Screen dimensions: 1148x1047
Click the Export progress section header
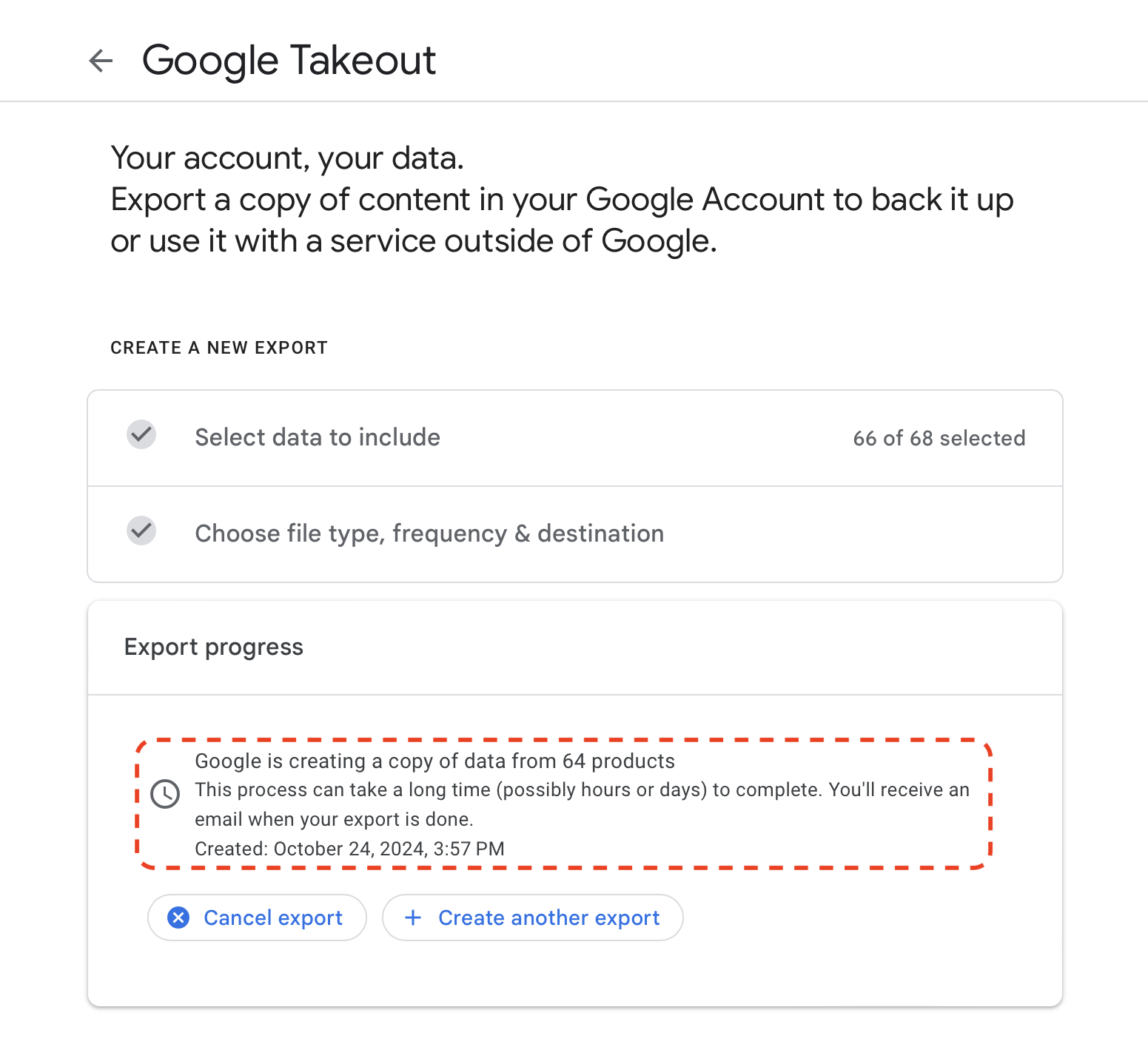[214, 647]
